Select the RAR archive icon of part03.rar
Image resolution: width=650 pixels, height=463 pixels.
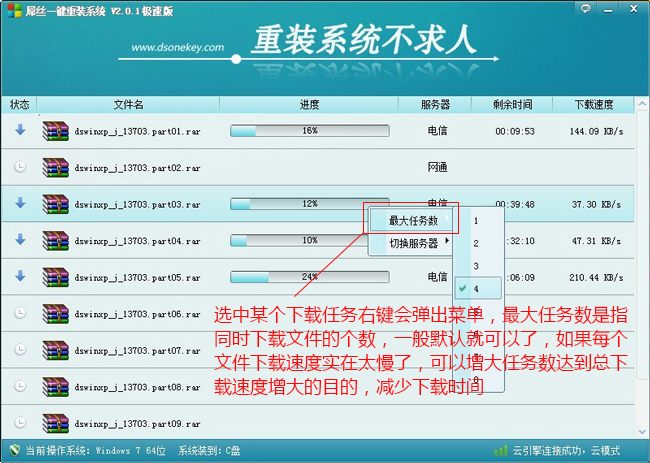(56, 204)
